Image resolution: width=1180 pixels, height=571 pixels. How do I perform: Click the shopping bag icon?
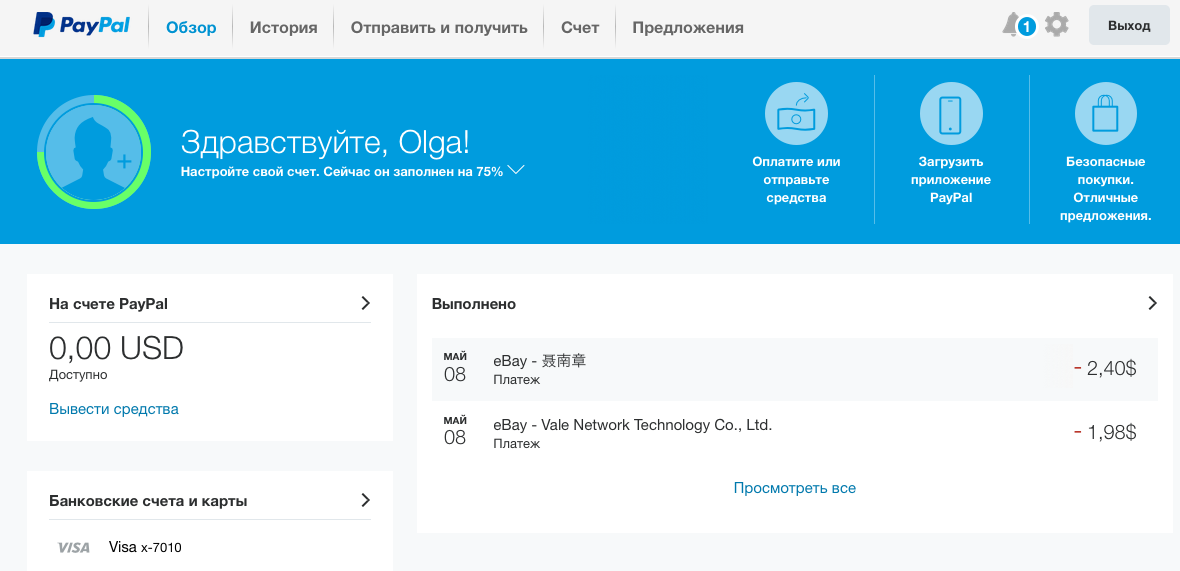click(1105, 114)
